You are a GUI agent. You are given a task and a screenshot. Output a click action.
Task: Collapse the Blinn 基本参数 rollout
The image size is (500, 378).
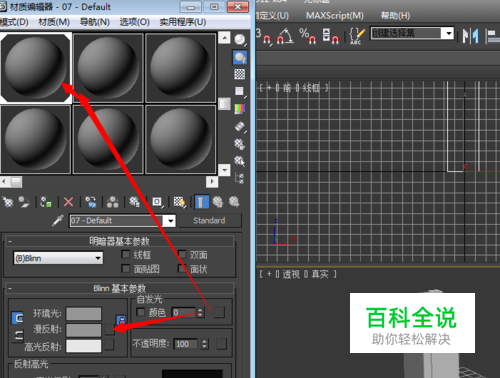[x=10, y=288]
